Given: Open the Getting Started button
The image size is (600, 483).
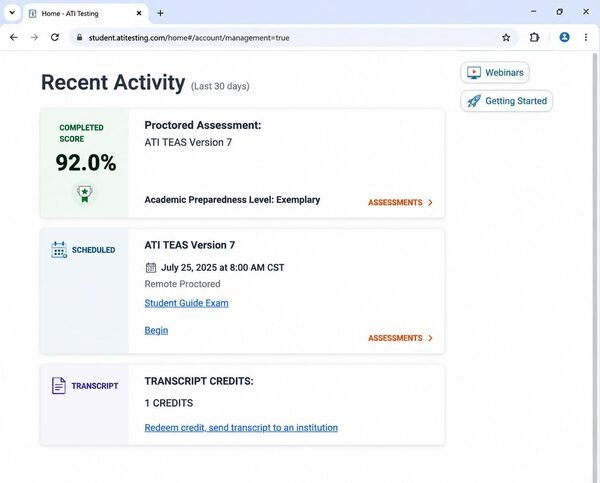Looking at the screenshot, I should point(506,101).
